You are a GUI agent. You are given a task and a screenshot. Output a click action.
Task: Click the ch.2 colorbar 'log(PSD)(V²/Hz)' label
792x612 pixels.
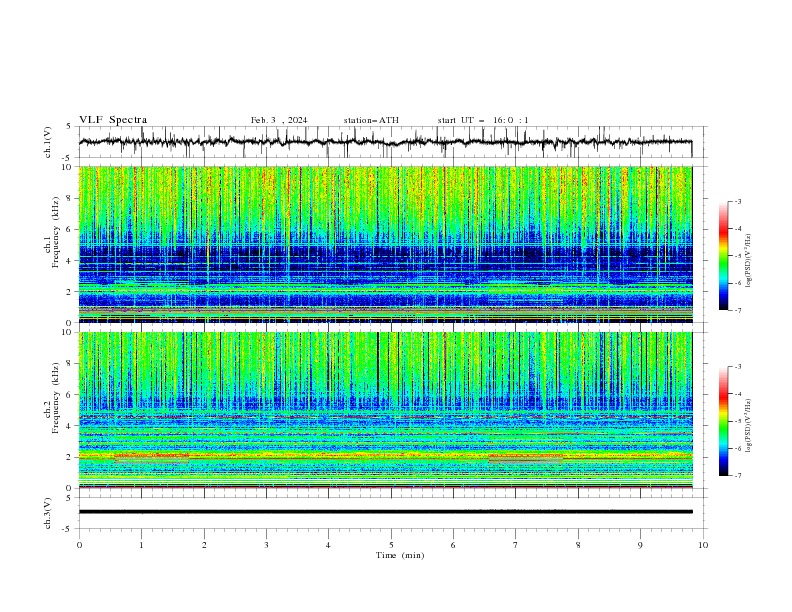(x=749, y=426)
